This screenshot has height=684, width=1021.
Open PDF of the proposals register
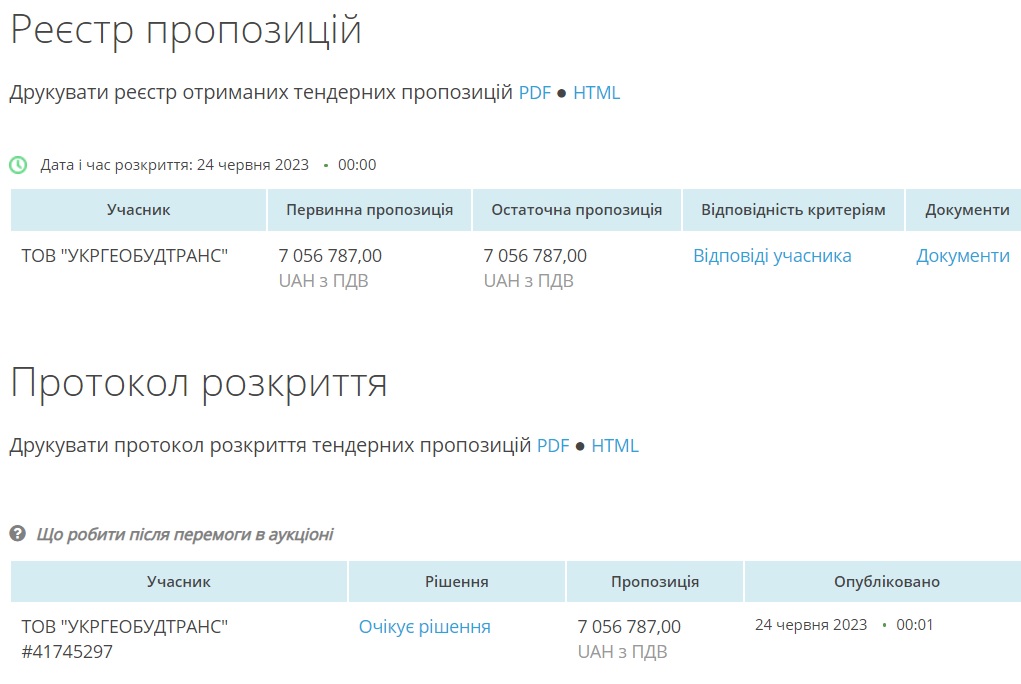[535, 93]
